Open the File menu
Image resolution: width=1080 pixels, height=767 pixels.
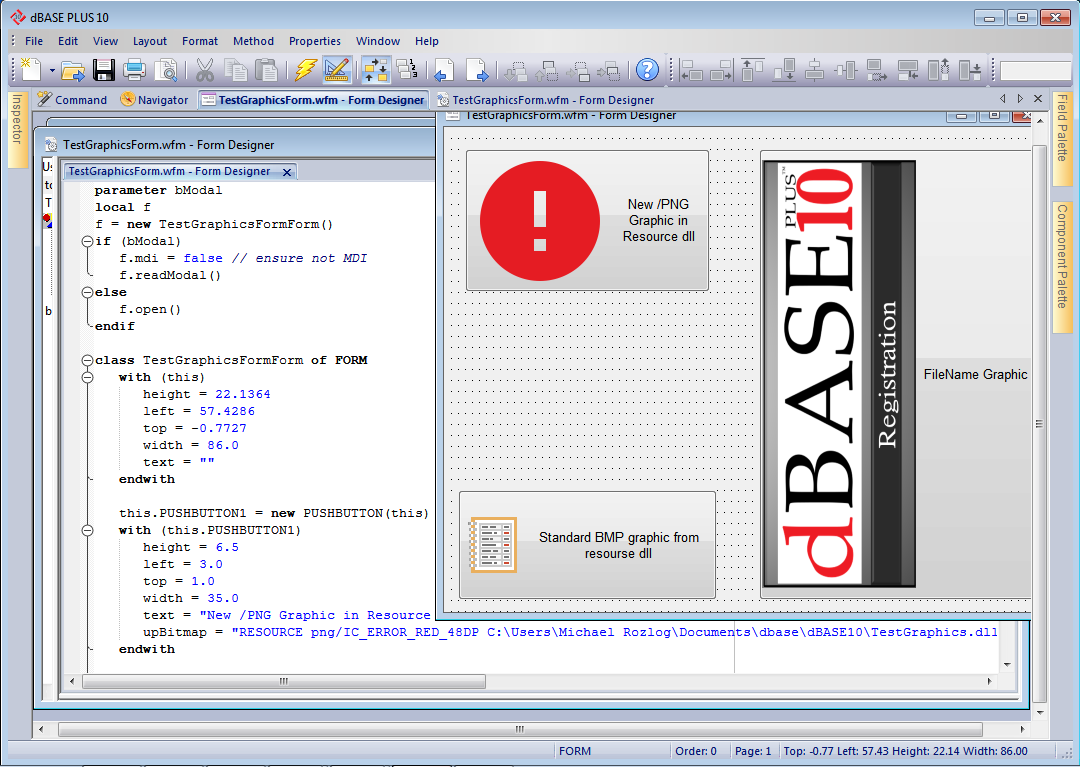[x=34, y=41]
